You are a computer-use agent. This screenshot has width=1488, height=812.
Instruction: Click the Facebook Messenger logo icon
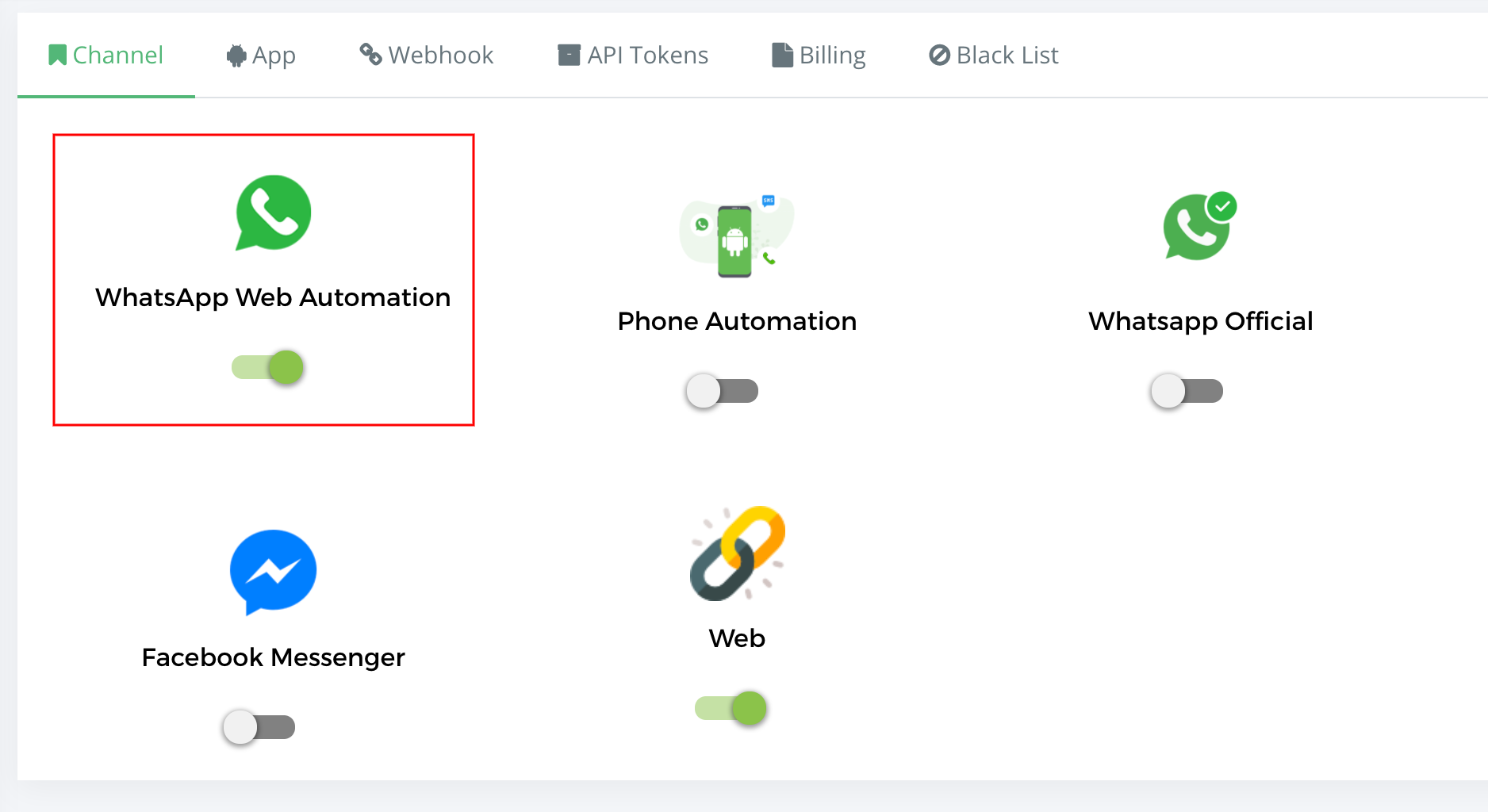coord(273,573)
